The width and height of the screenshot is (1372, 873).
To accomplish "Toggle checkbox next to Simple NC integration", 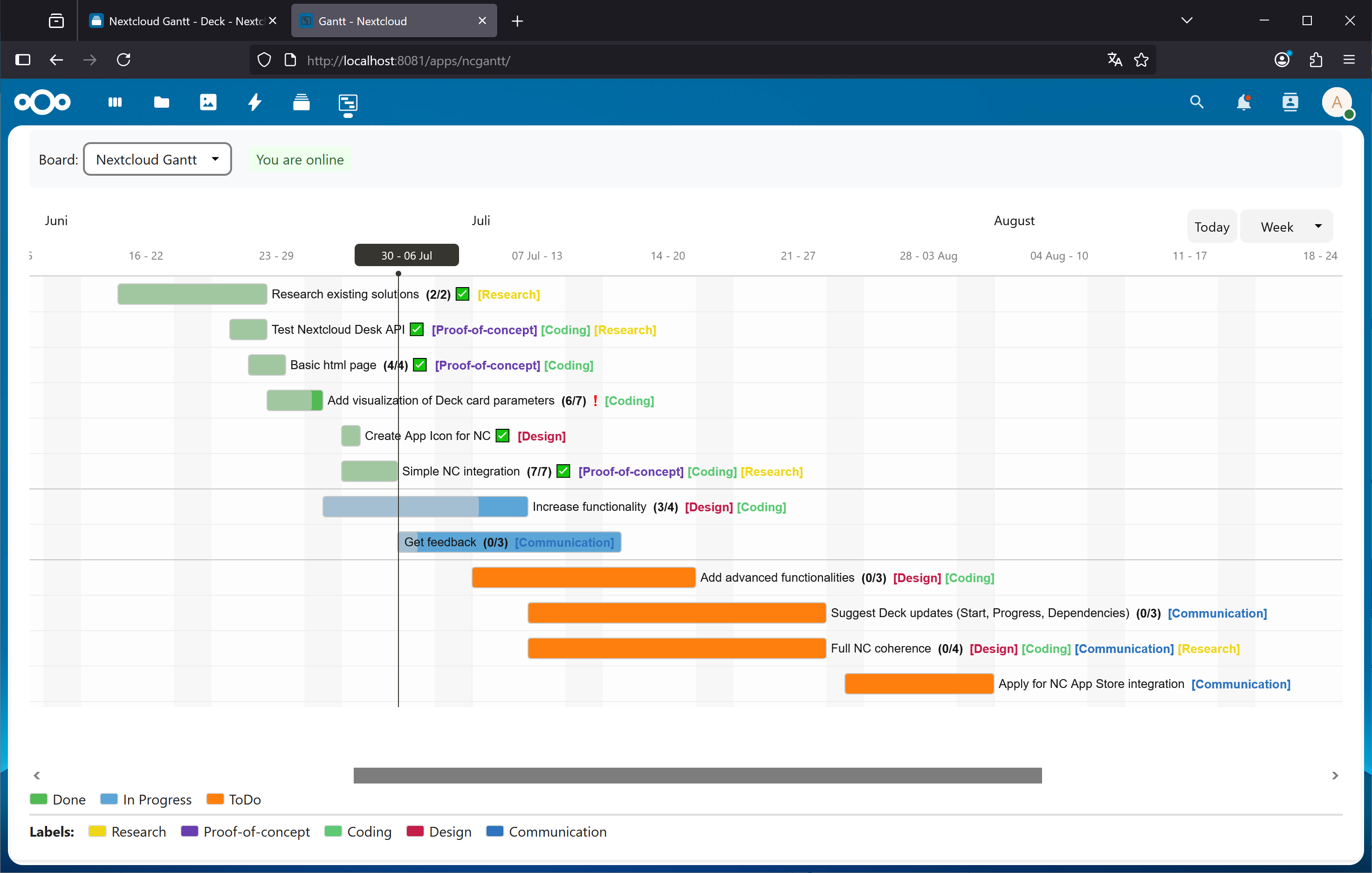I will pos(563,471).
